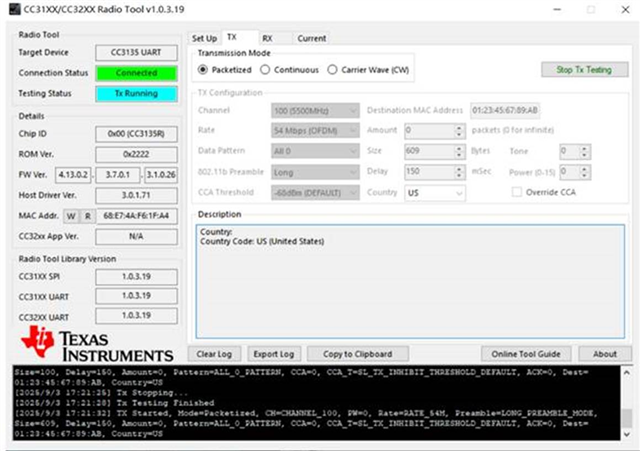
Task: Click the Clear Log button
Action: click(214, 354)
